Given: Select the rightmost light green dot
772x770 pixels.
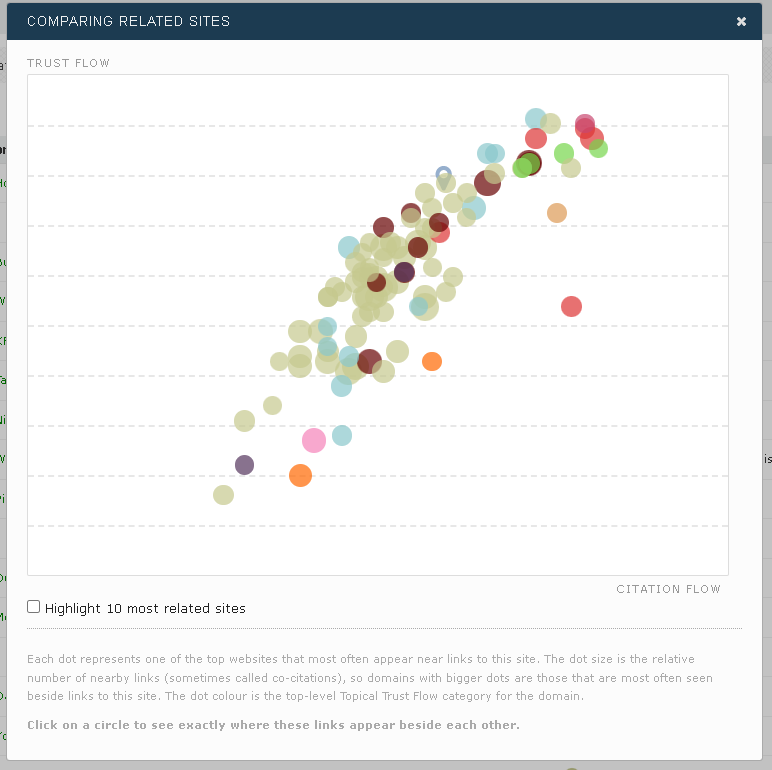Looking at the screenshot, I should coord(598,148).
